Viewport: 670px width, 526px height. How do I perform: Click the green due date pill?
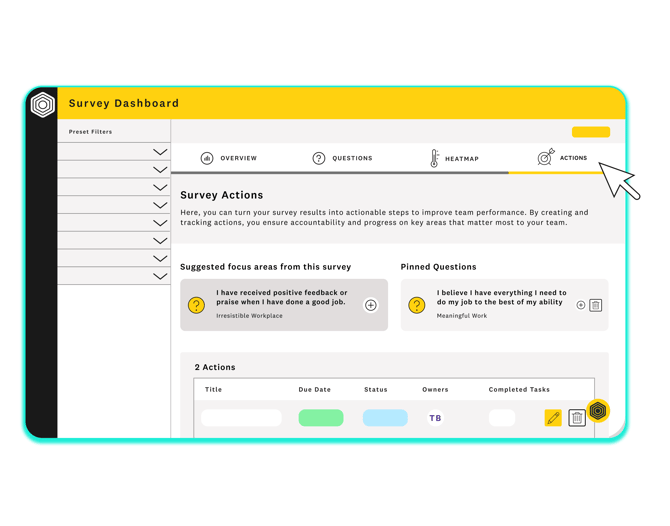[321, 418]
